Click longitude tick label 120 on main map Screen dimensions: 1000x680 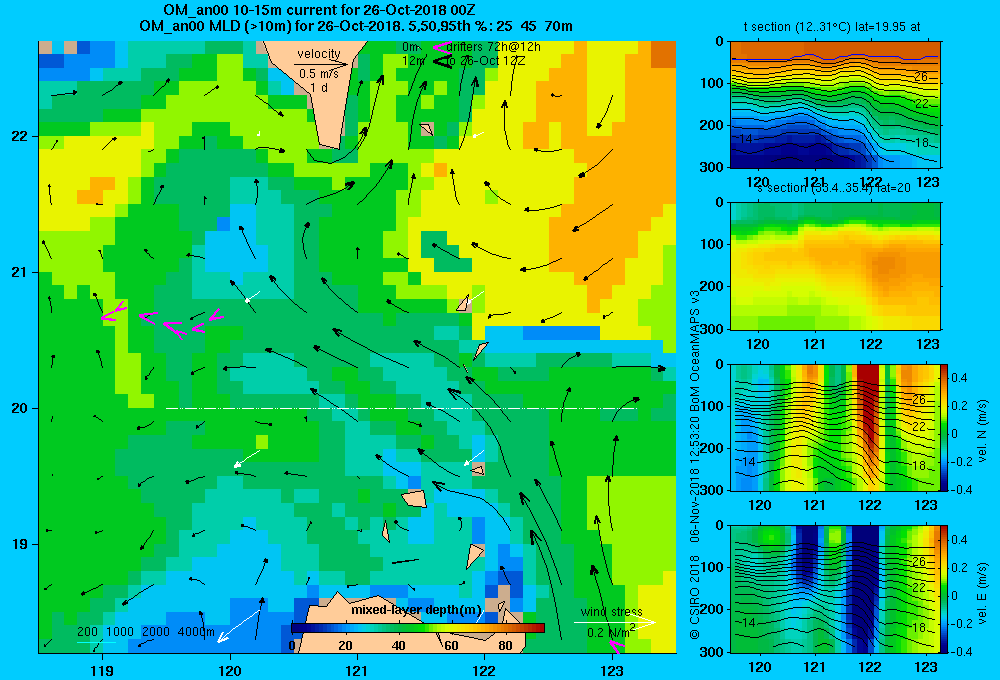[230, 670]
